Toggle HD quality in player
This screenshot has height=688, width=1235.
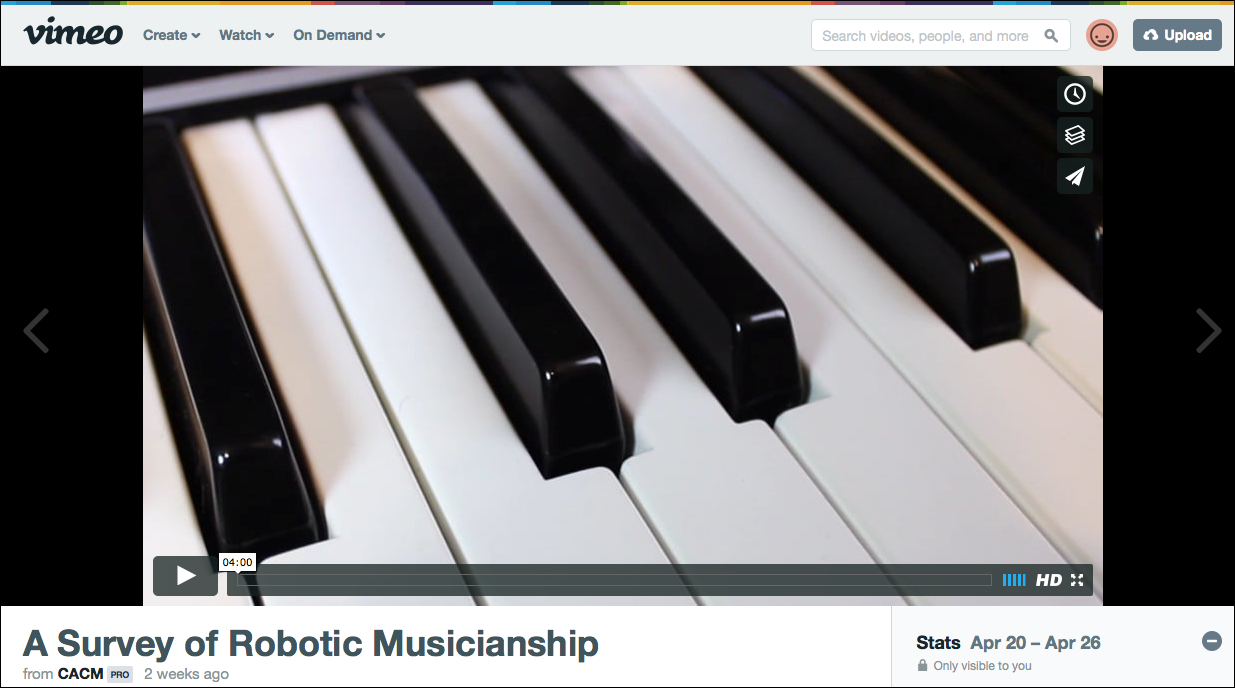(x=1049, y=580)
